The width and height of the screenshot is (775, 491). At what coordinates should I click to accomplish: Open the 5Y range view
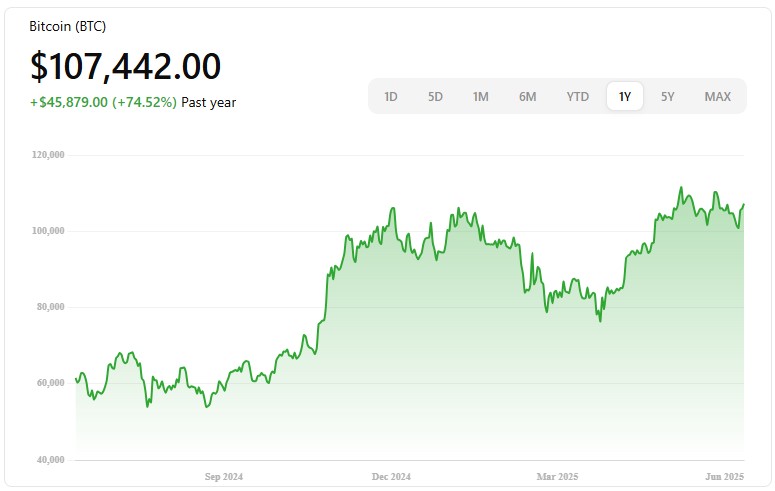(x=668, y=97)
